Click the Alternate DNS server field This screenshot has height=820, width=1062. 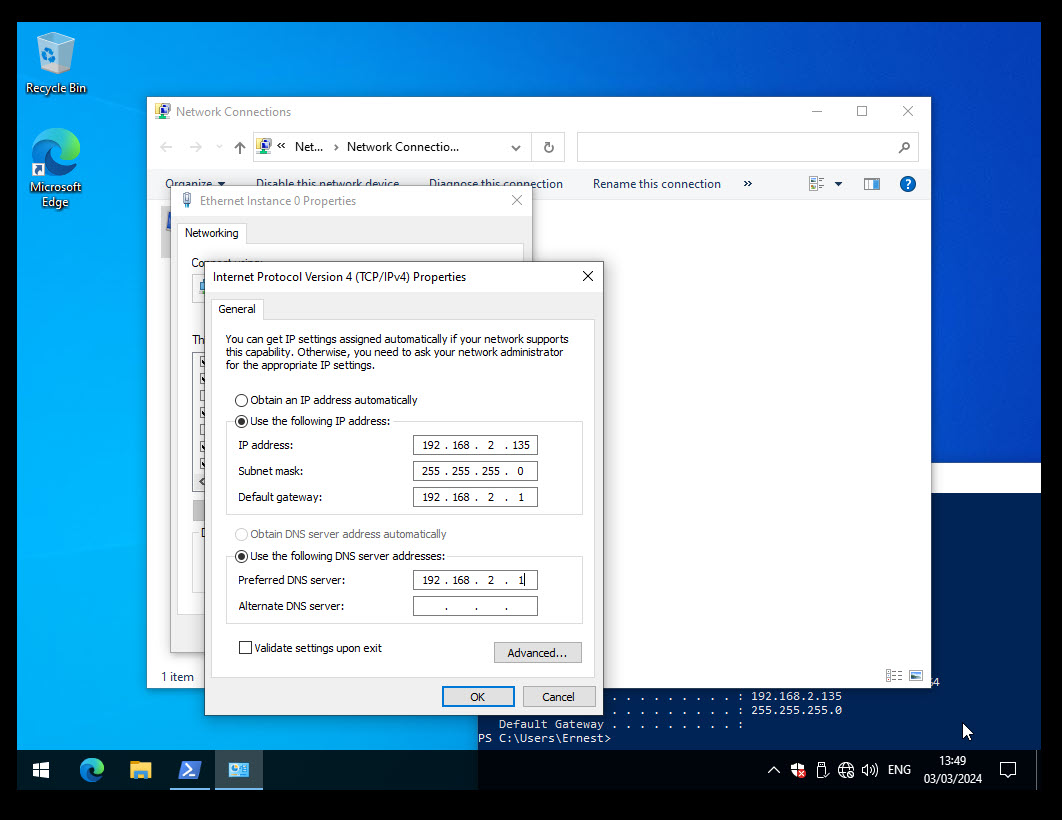tap(475, 606)
